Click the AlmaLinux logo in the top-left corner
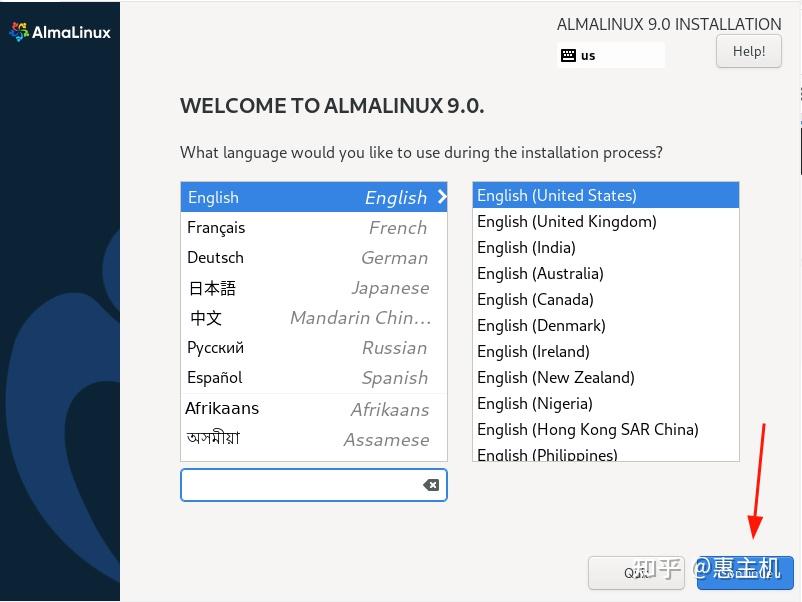 point(60,31)
